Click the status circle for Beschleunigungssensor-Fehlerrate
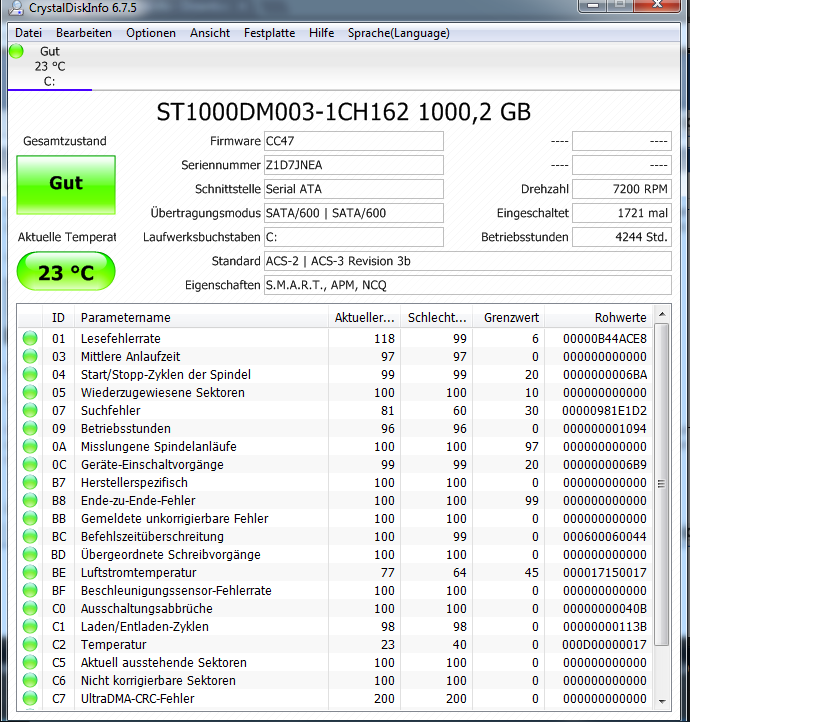This screenshot has width=816, height=722. pyautogui.click(x=30, y=590)
